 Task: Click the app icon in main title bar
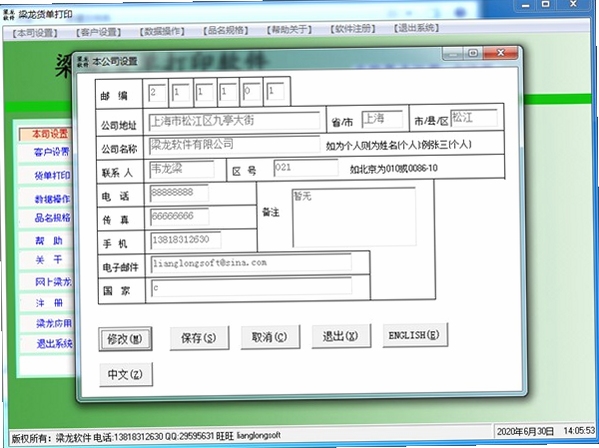9,15
